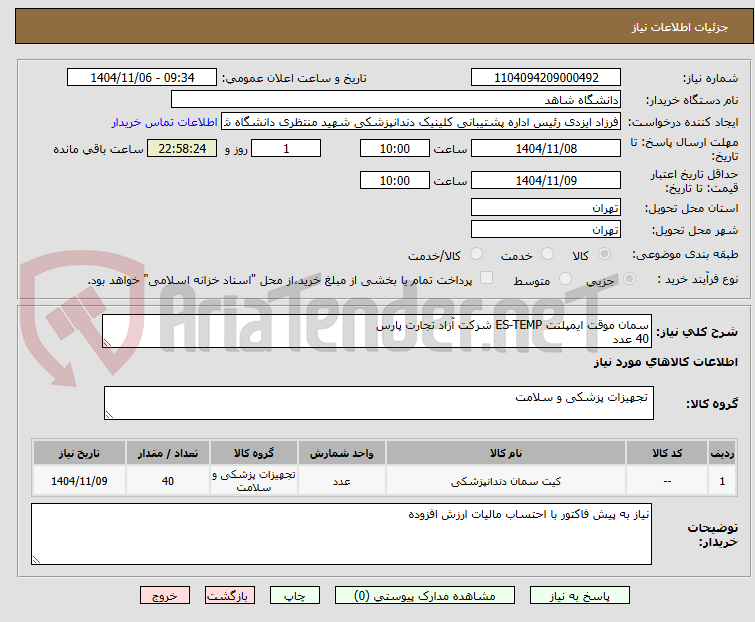The height and width of the screenshot is (622, 755).
Task: Click the remaining days field showing 1
Action: tap(286, 148)
